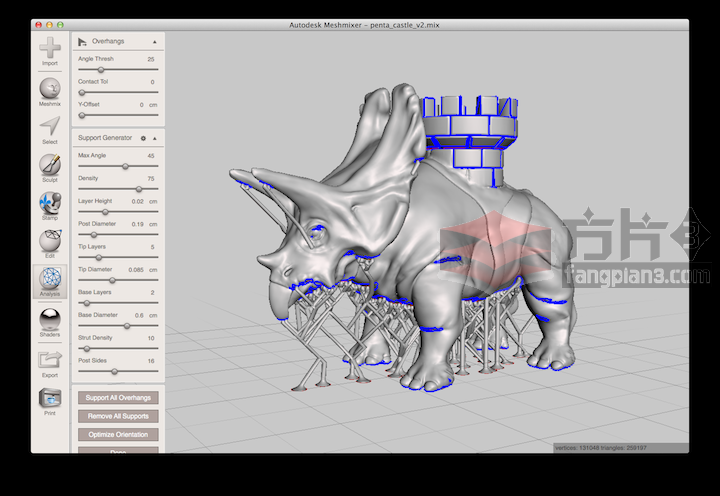The height and width of the screenshot is (496, 720).
Task: Click the Post Diameter value 0.19
Action: click(x=137, y=224)
